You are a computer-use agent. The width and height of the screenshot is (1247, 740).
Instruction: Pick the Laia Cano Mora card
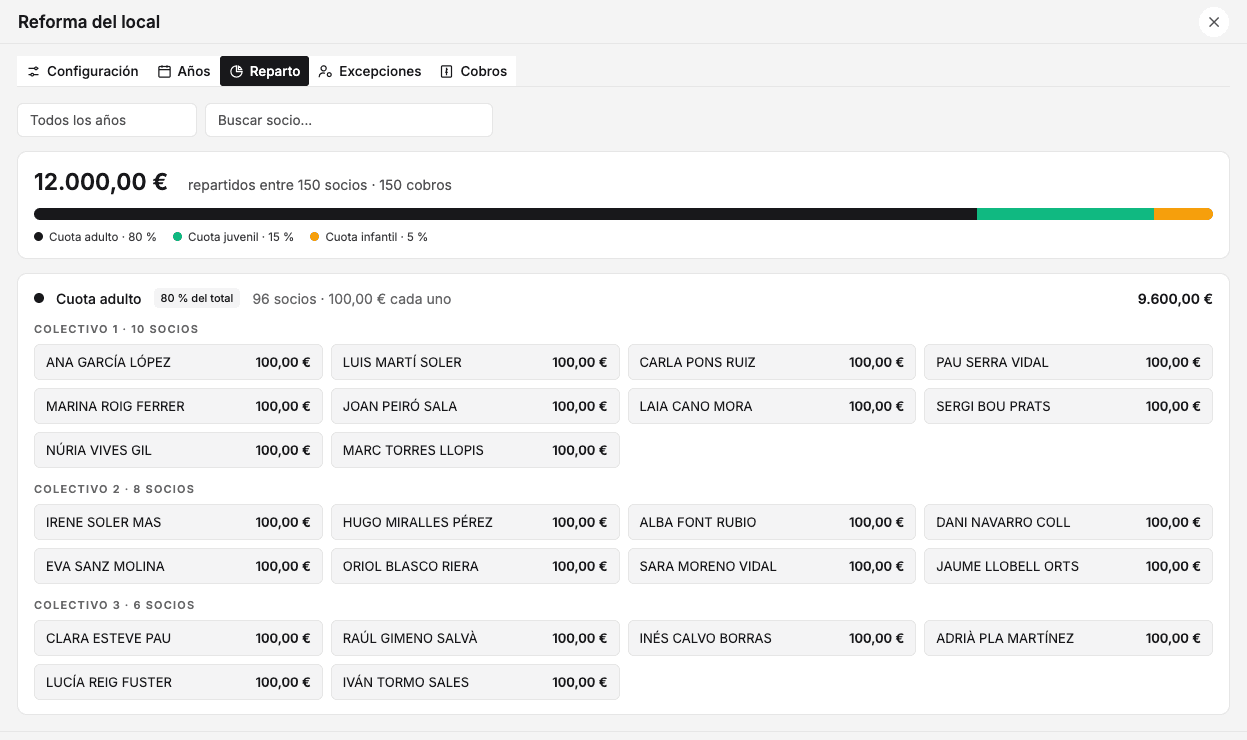772,406
